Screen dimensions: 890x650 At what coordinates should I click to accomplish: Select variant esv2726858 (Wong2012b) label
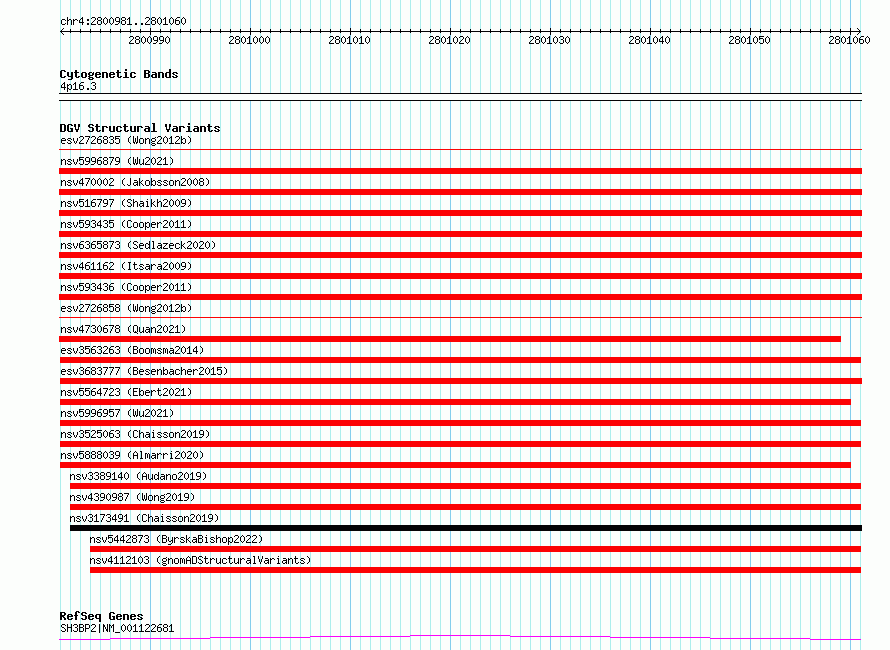point(126,308)
